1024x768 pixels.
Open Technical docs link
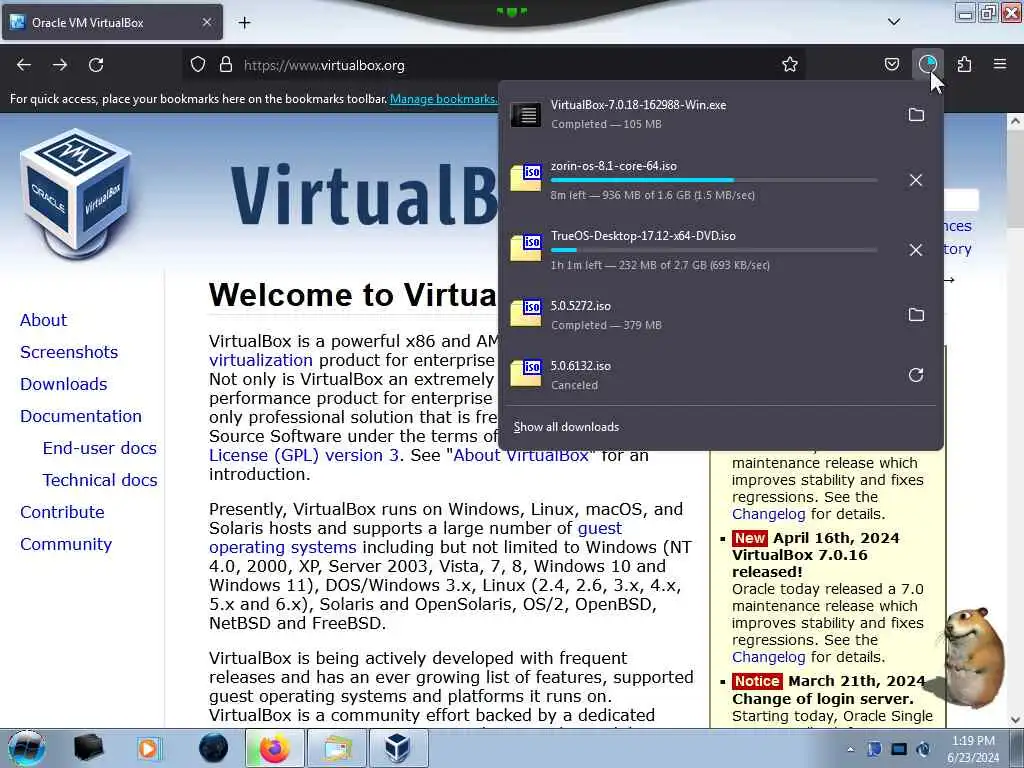[x=100, y=480]
